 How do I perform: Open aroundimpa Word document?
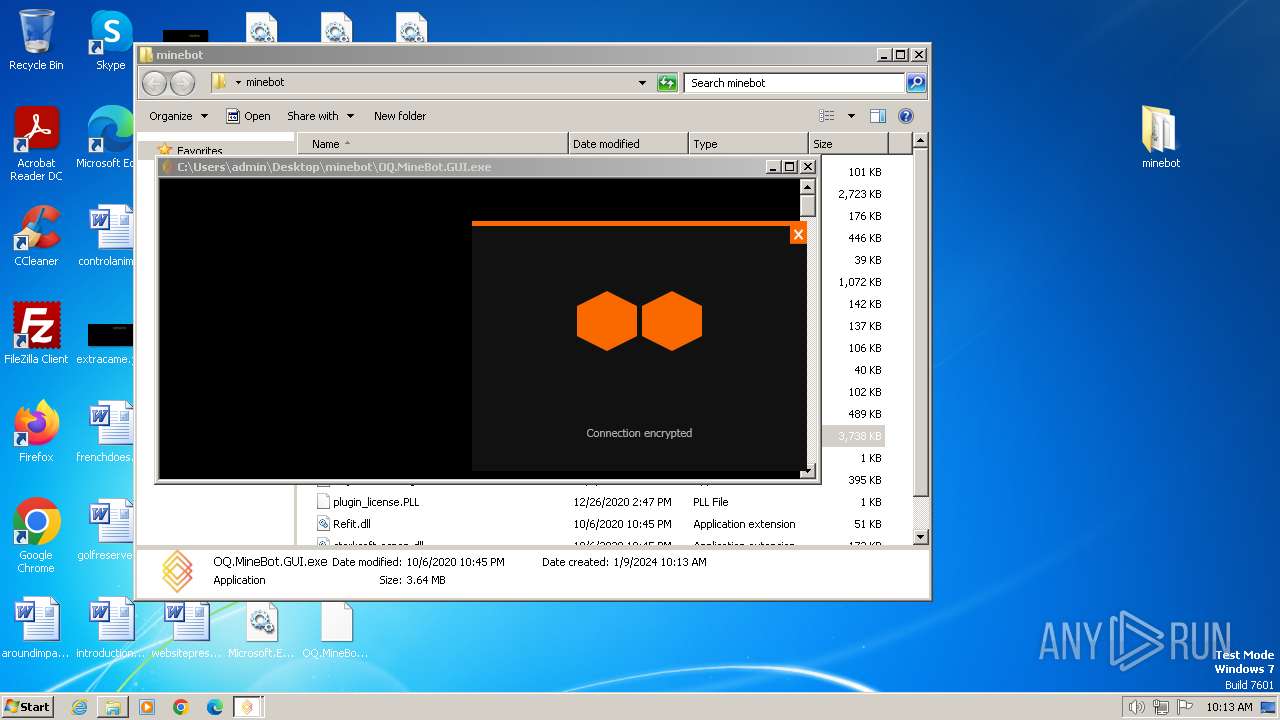(x=36, y=628)
